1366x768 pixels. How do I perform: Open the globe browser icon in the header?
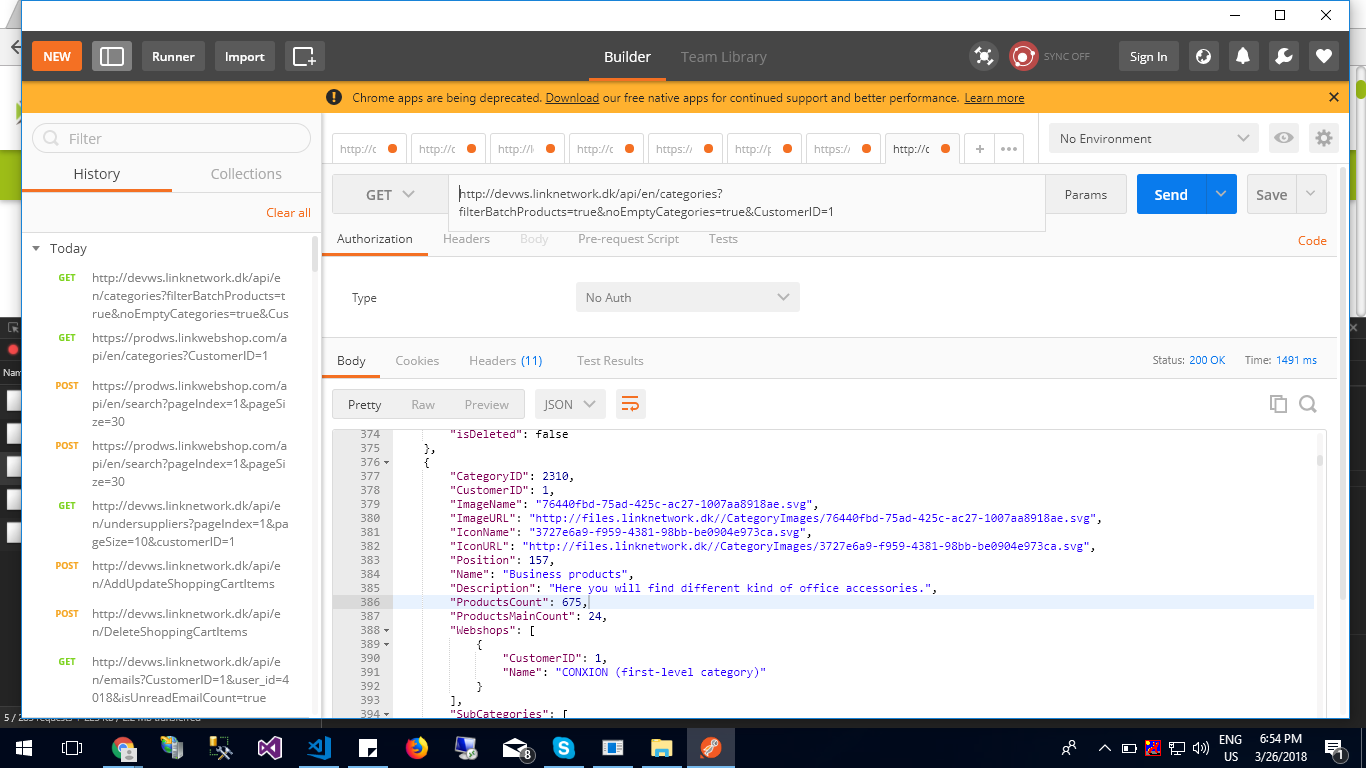(1204, 56)
